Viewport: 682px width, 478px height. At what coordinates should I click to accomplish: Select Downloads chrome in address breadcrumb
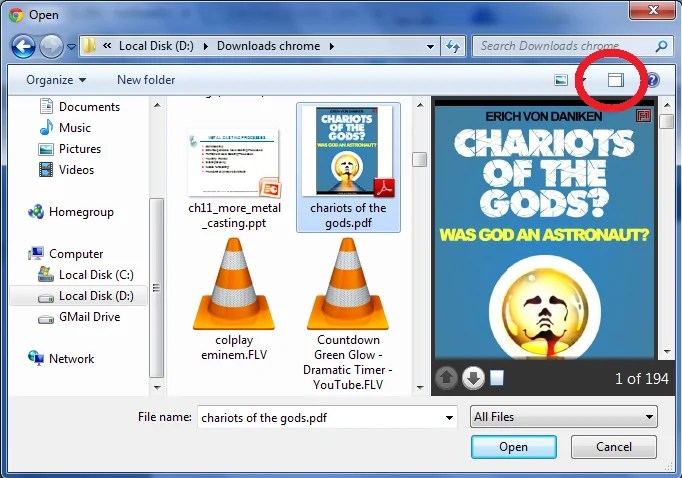(268, 46)
